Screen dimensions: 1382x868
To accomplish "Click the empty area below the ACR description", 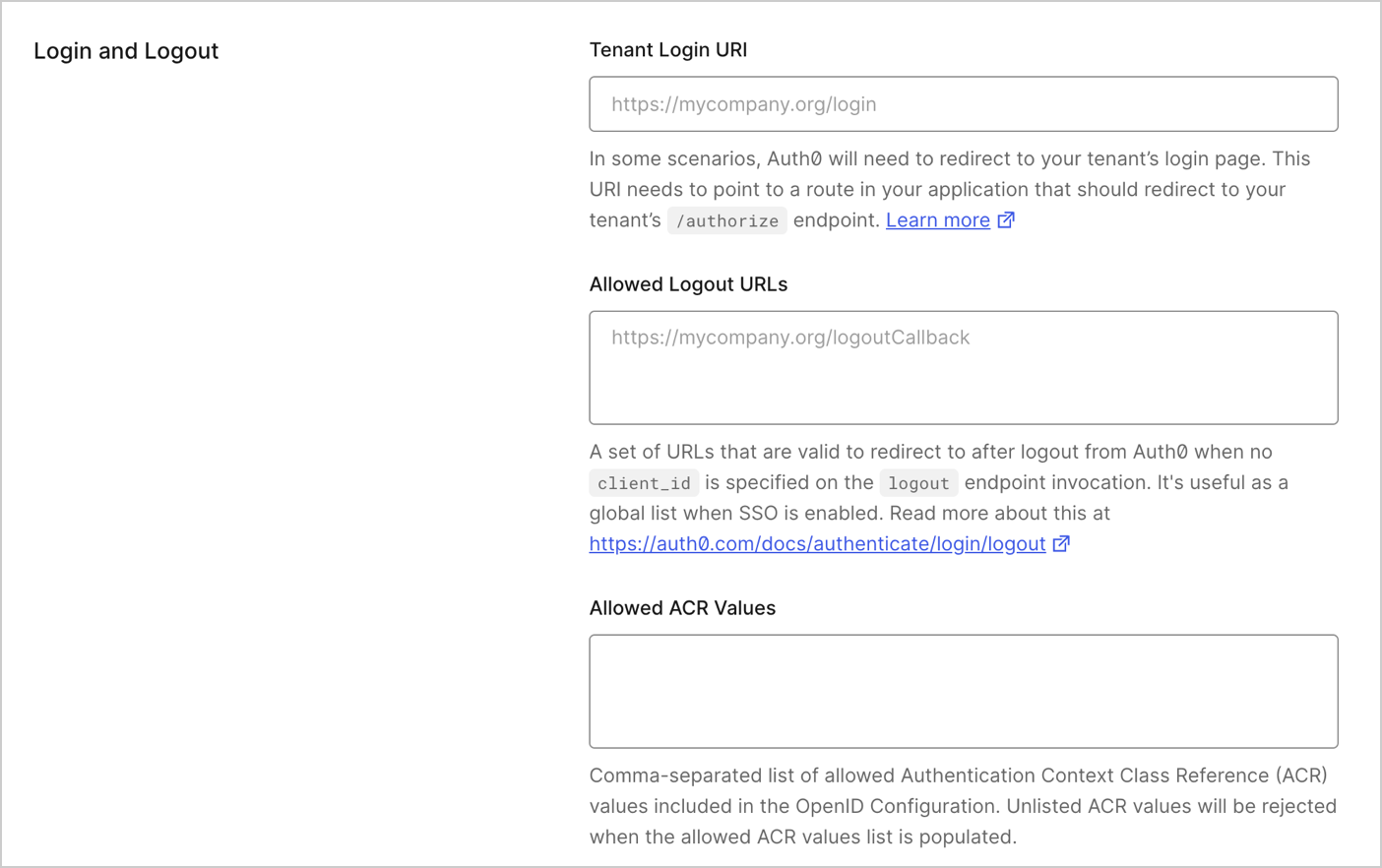I will tap(963, 858).
